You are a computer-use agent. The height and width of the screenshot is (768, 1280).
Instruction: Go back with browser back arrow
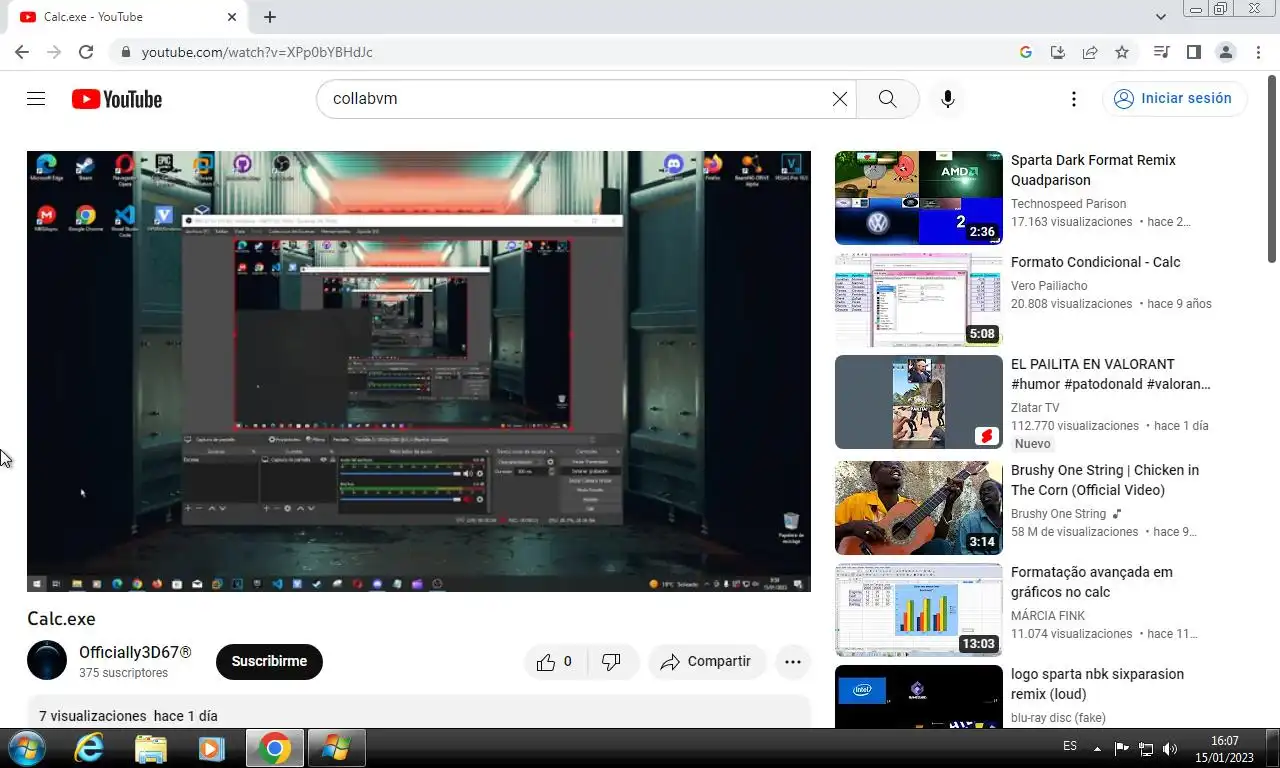[22, 52]
